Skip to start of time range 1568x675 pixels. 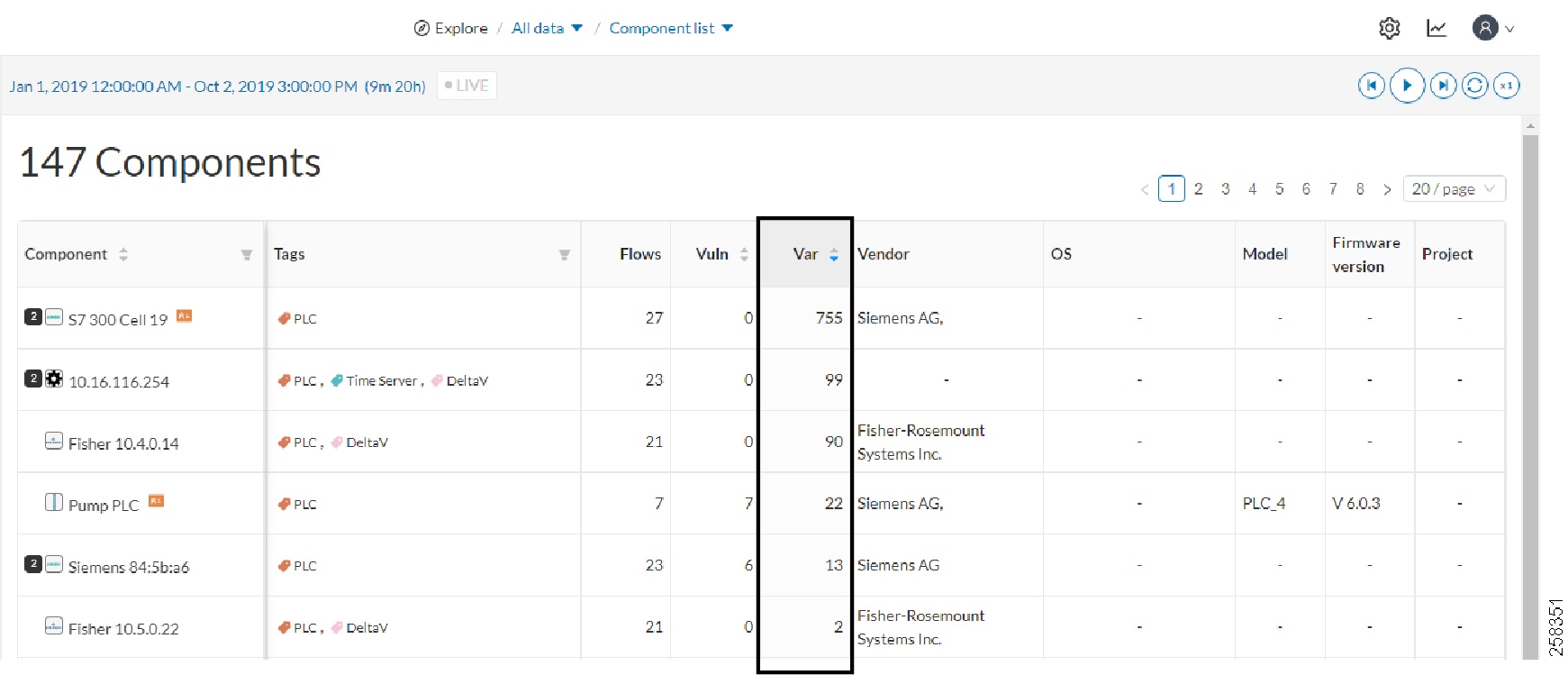tap(1371, 86)
